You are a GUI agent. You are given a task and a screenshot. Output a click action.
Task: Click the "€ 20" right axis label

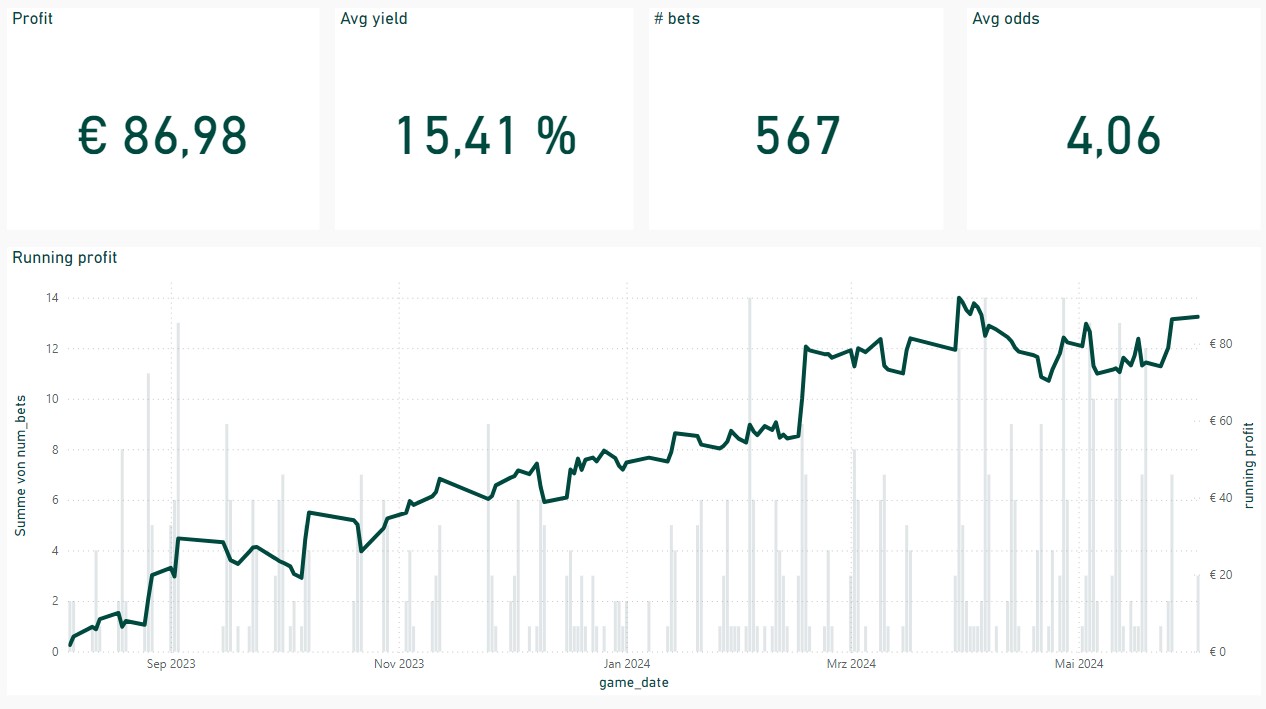click(x=1224, y=575)
